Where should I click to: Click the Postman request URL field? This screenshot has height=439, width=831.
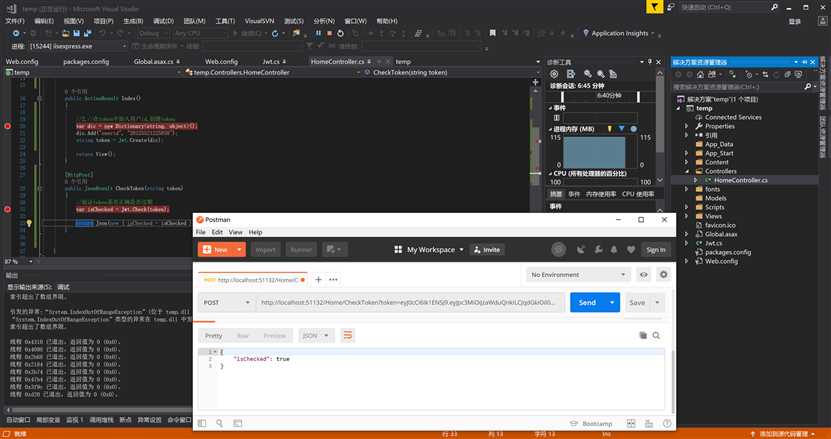pos(411,302)
